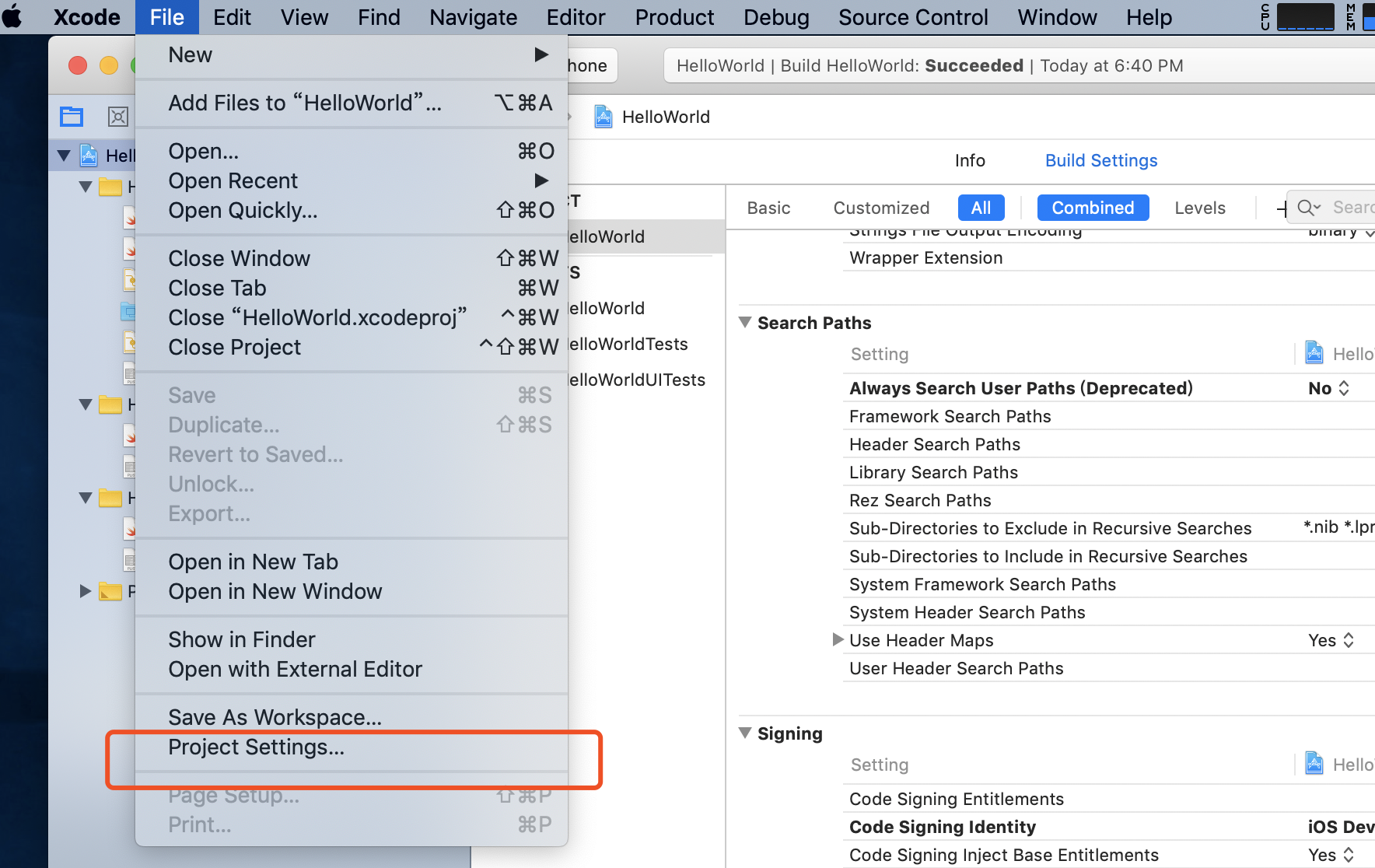This screenshot has width=1375, height=868.
Task: Show the Source Control navigator icon
Action: pos(117,117)
